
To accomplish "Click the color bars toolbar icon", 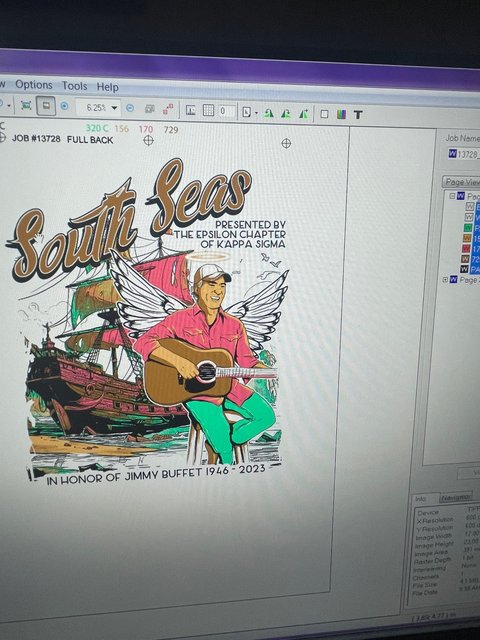I will (x=341, y=114).
